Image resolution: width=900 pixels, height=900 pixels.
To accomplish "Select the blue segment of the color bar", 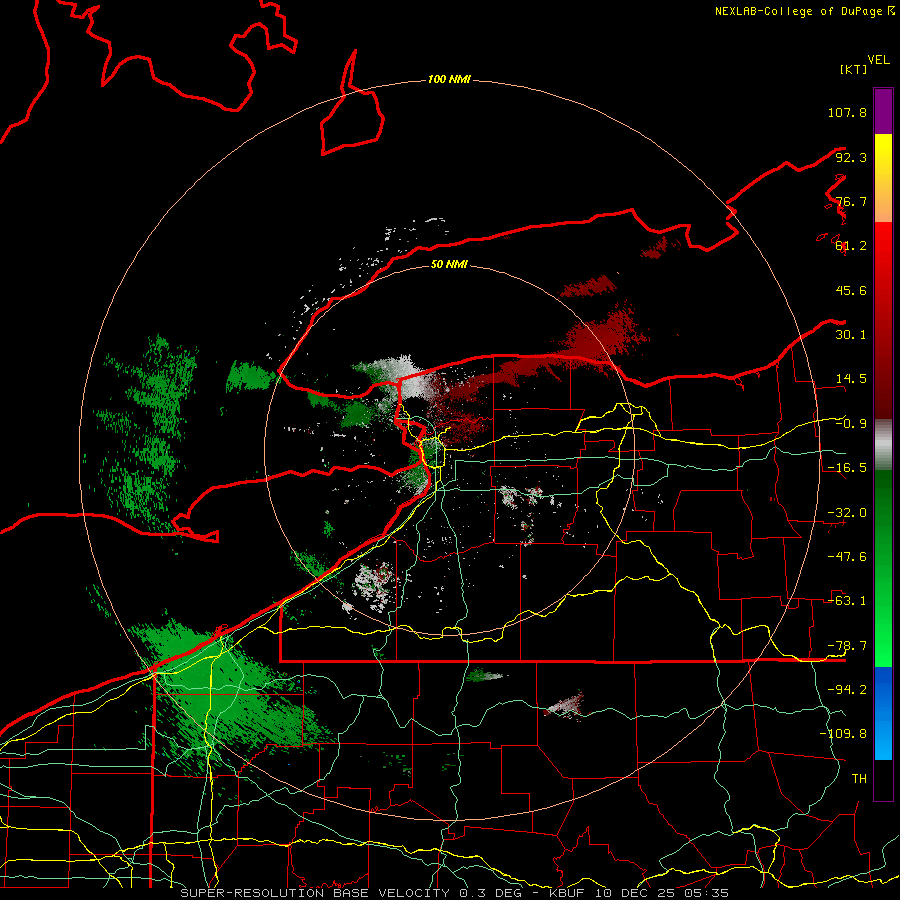I will coord(883,713).
